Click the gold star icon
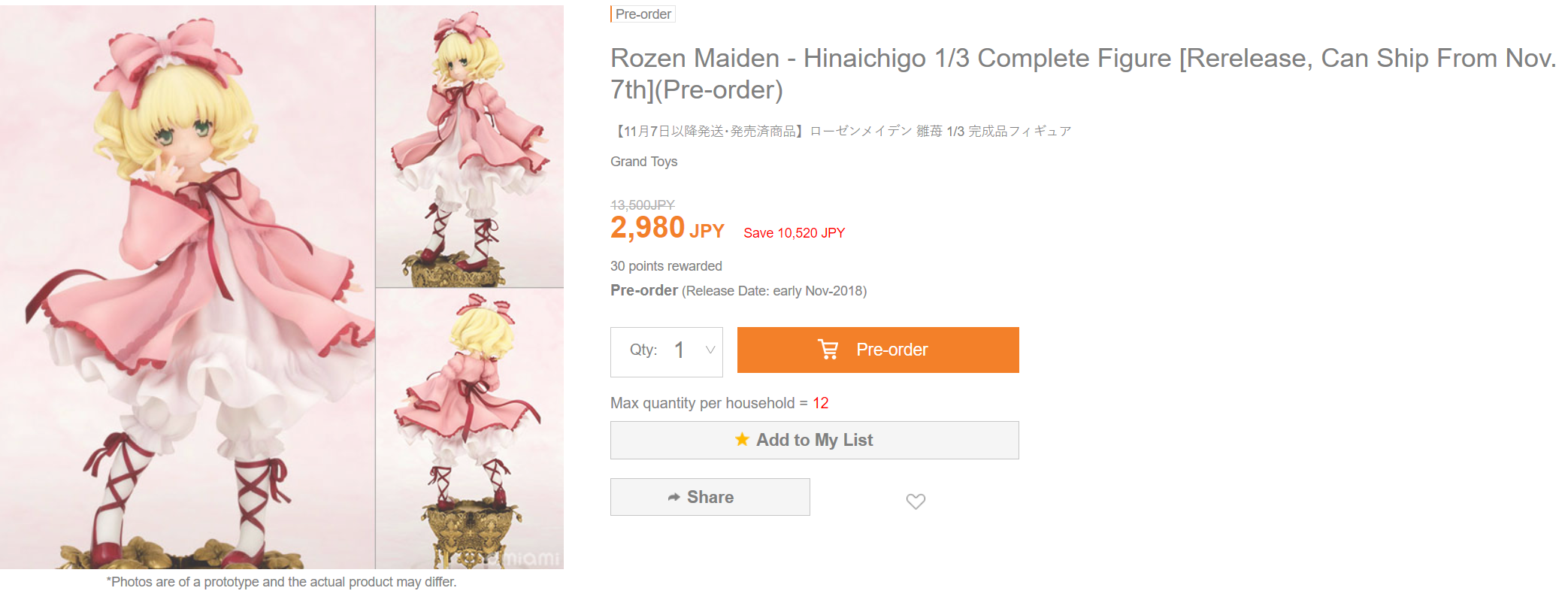 pos(742,439)
